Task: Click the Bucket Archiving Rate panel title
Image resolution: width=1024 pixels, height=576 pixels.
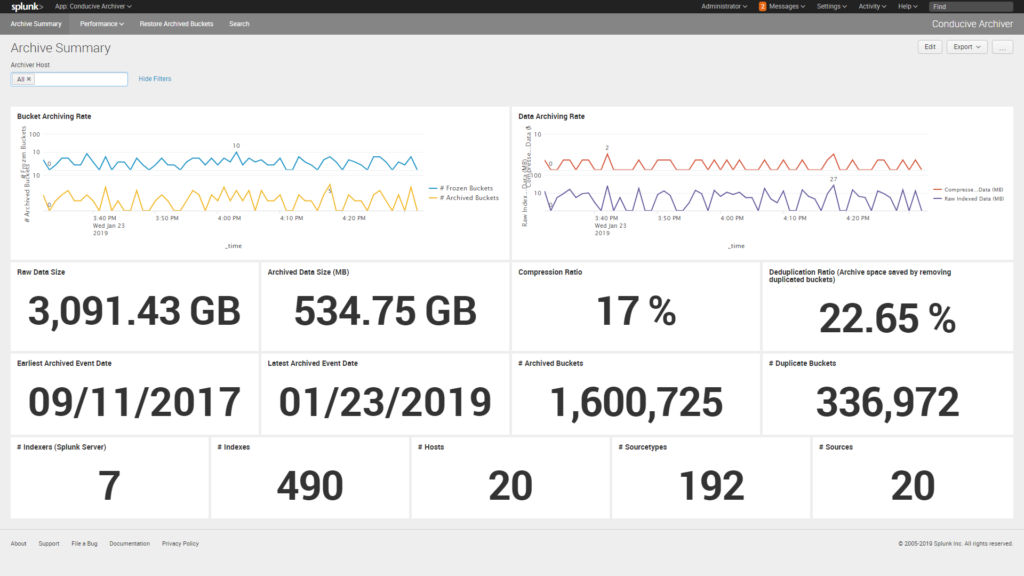Action: [x=54, y=116]
